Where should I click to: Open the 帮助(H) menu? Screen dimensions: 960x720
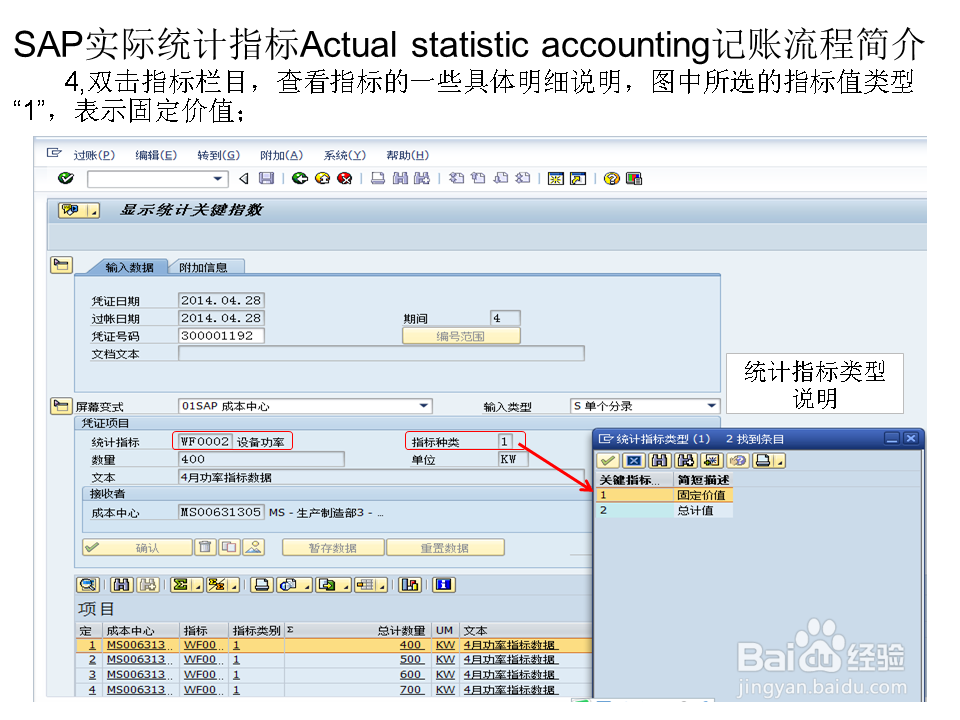click(408, 155)
